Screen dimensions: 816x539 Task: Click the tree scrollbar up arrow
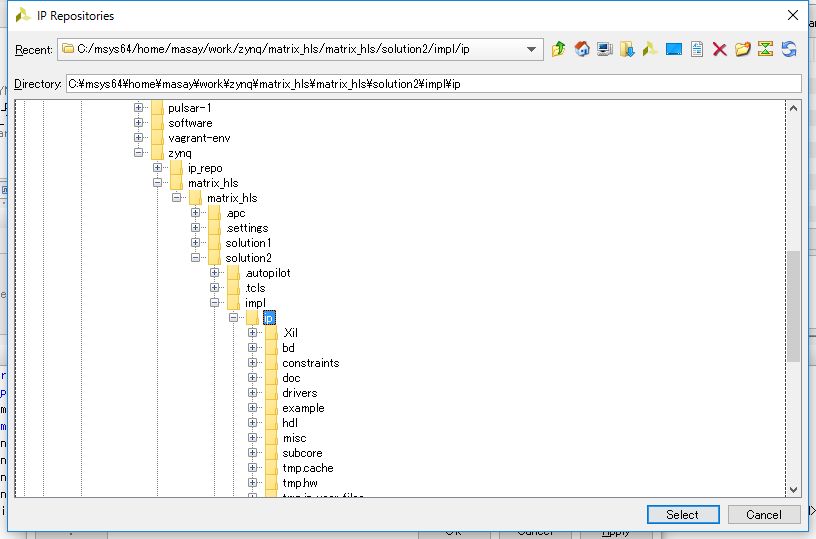click(x=793, y=108)
